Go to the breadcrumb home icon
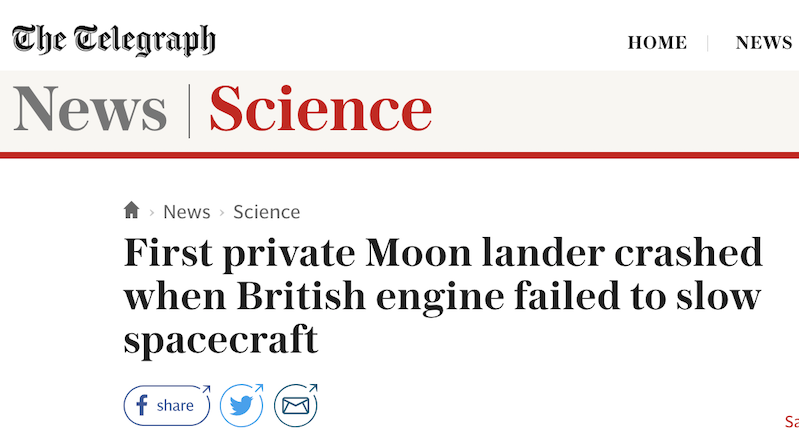The height and width of the screenshot is (445, 799). tap(131, 211)
